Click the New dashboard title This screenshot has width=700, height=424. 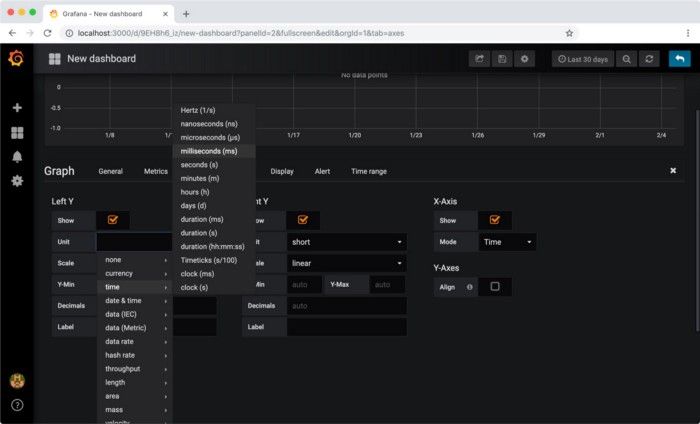point(101,58)
